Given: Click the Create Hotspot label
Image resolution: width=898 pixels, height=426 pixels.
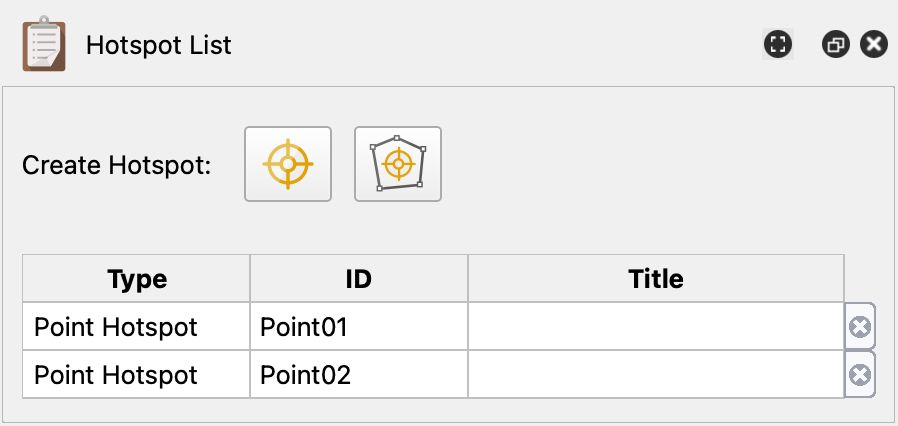Looking at the screenshot, I should pos(117,165).
